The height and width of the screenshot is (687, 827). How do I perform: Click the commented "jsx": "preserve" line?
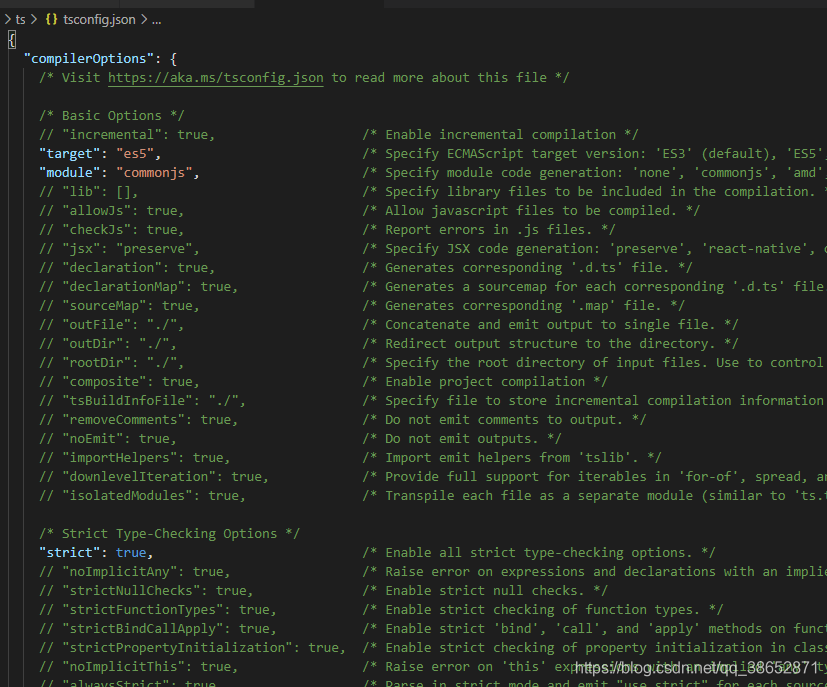119,248
